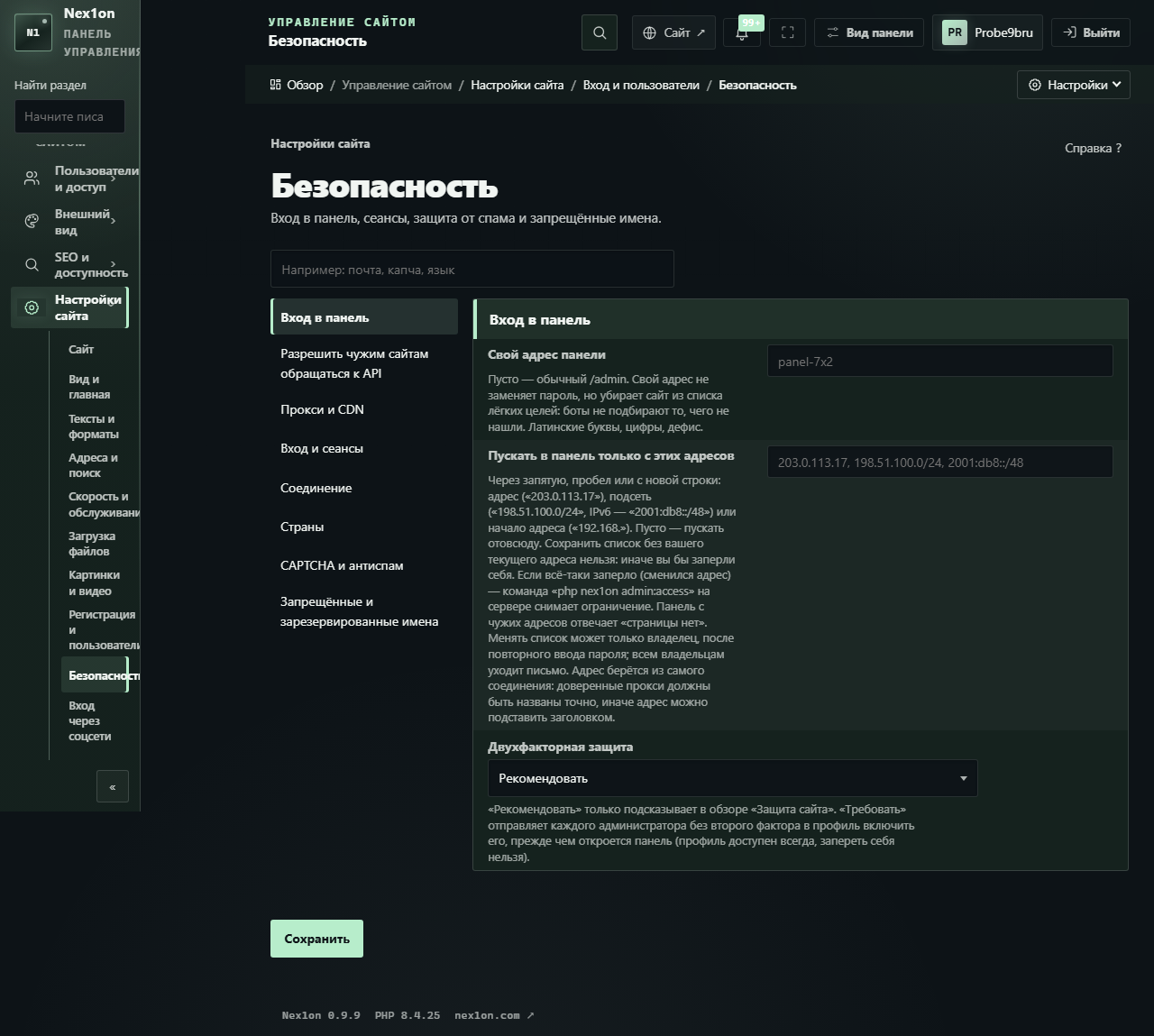
Task: Open notifications bell with 99+ badge
Action: click(742, 32)
